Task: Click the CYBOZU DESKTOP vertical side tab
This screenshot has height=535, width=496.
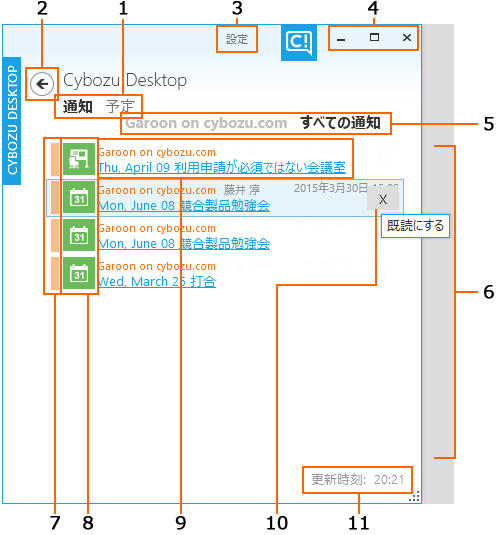Action: (x=12, y=121)
